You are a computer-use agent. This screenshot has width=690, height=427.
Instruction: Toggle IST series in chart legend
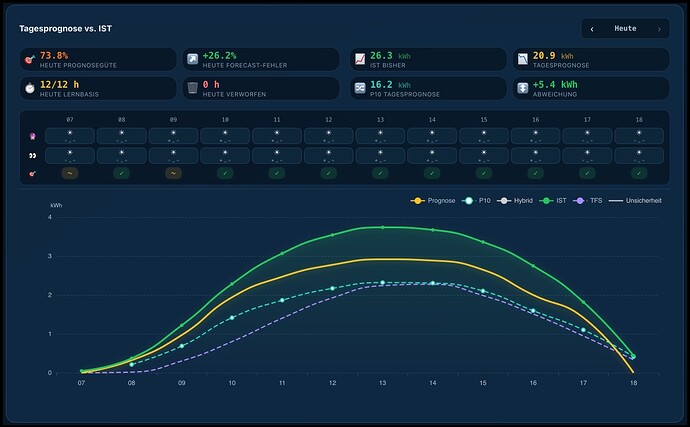coord(553,201)
